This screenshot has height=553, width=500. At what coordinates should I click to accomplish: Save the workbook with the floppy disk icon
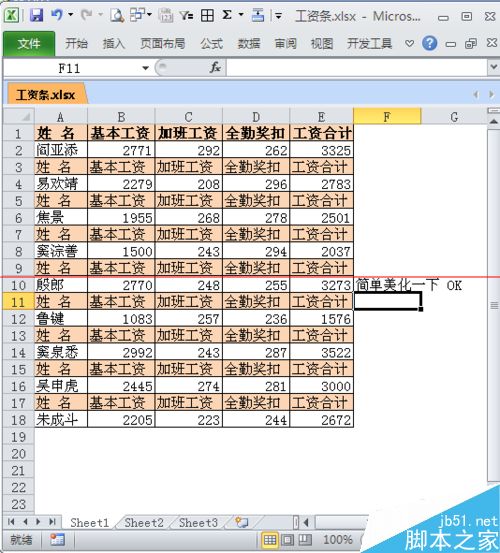tap(36, 15)
